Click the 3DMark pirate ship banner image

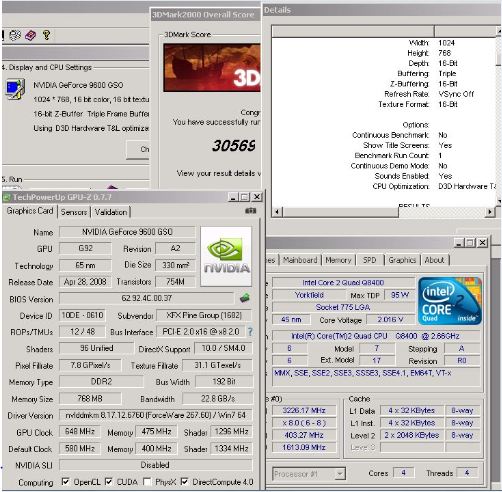click(x=212, y=68)
